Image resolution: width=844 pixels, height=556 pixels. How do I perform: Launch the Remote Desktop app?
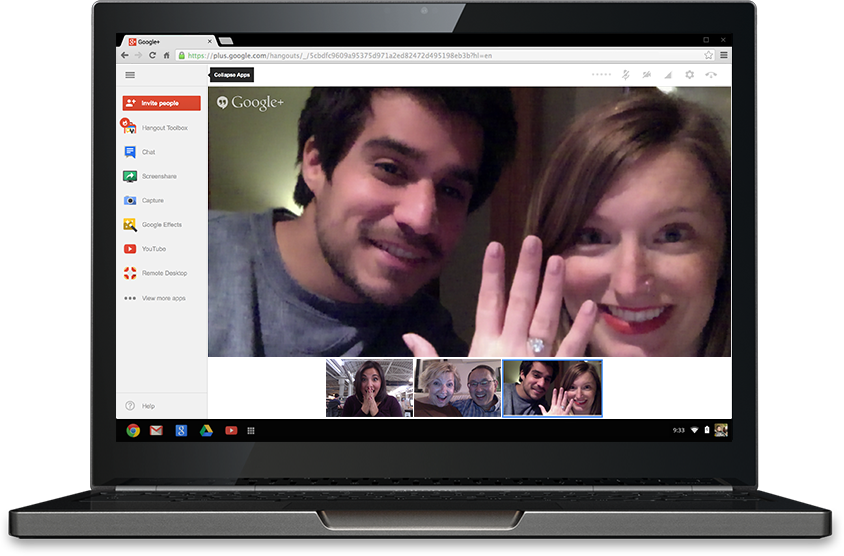[163, 273]
